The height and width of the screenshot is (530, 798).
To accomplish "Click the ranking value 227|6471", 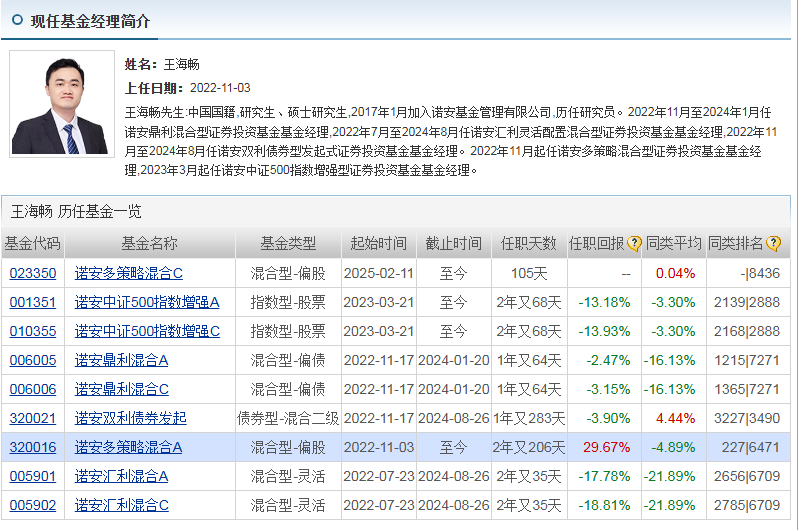I will 751,448.
